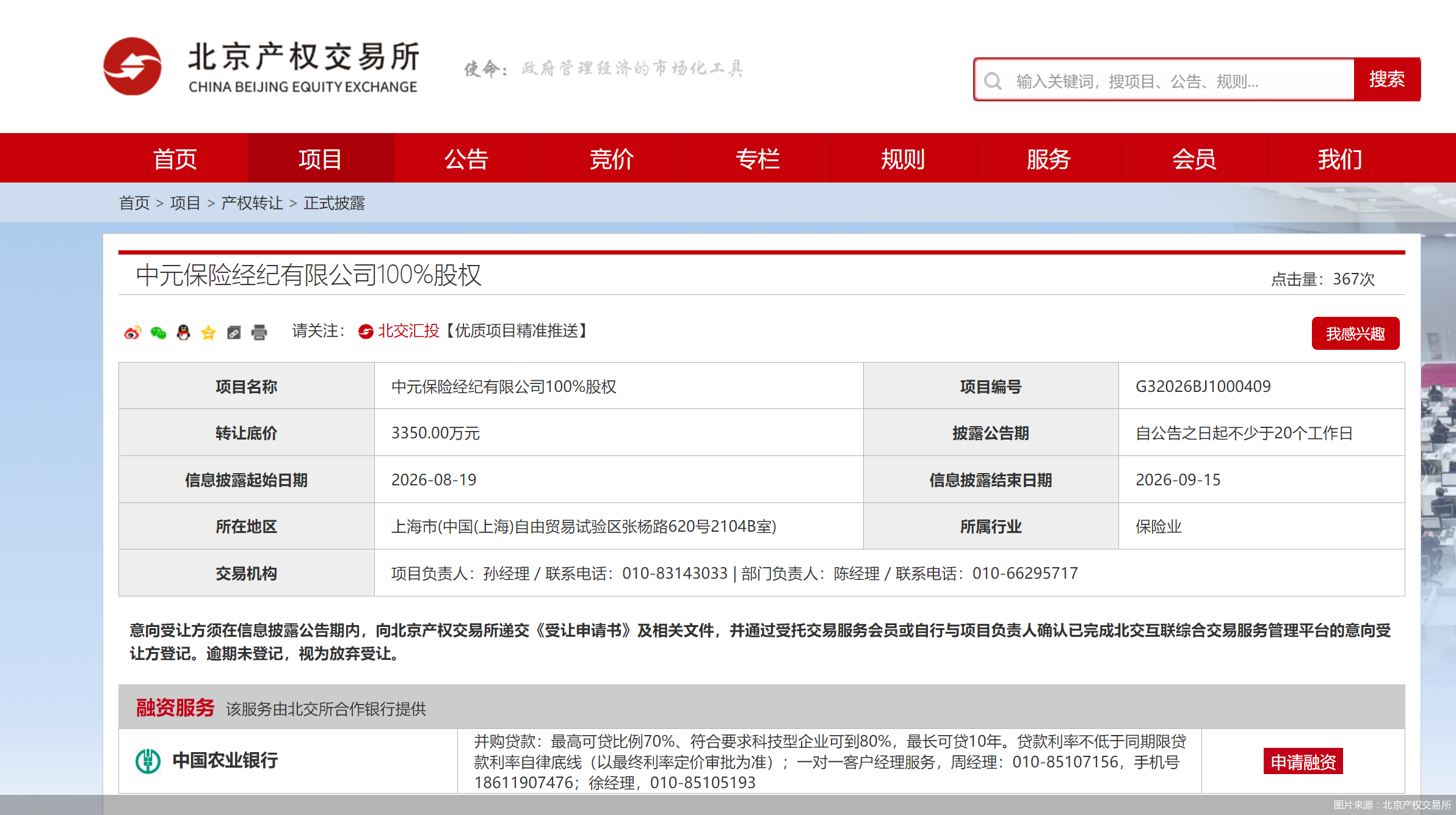Click the end date 2026-09-15
Viewport: 1456px width, 815px height.
[1178, 480]
